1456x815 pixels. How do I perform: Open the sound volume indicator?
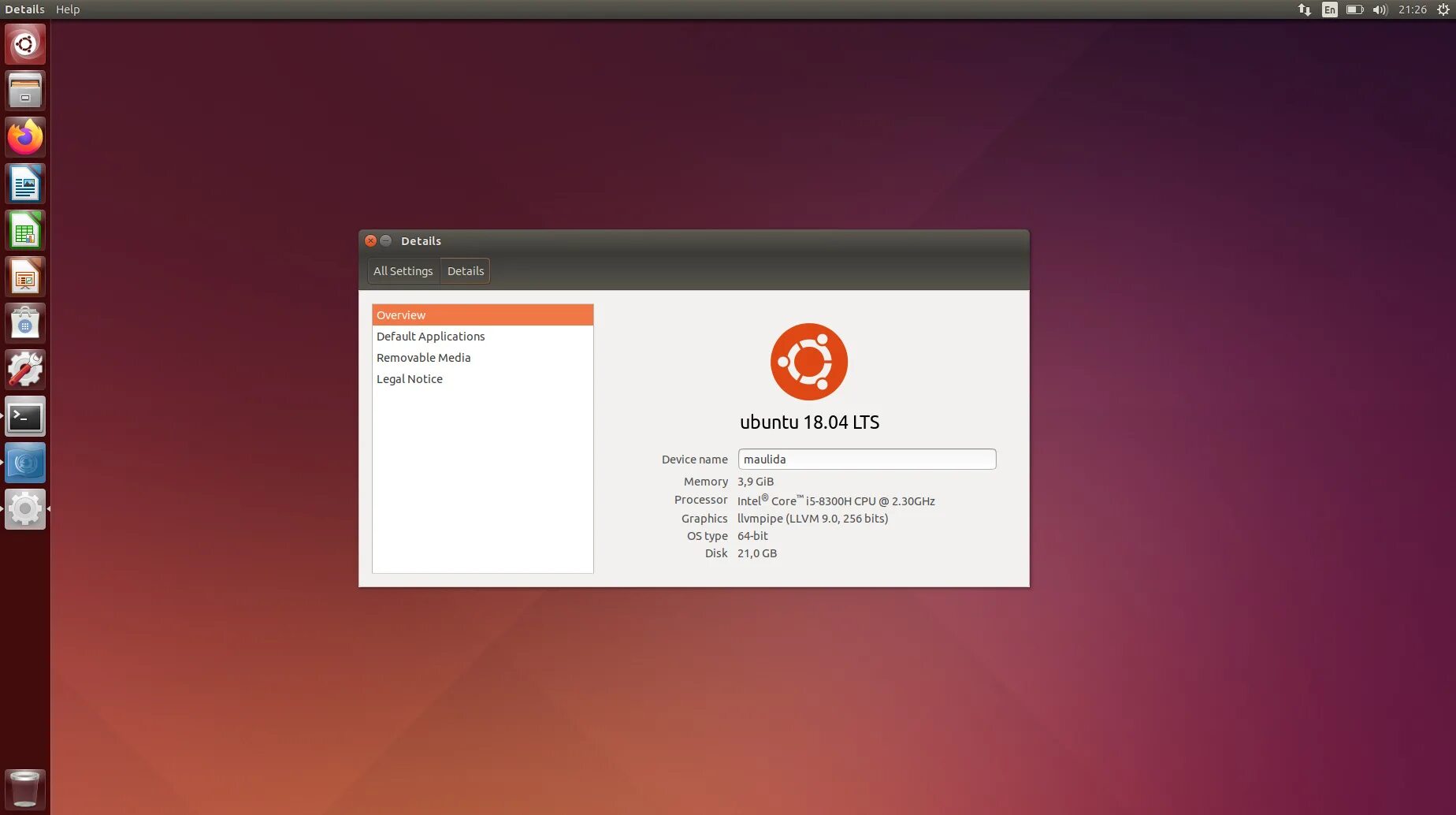tap(1380, 9)
